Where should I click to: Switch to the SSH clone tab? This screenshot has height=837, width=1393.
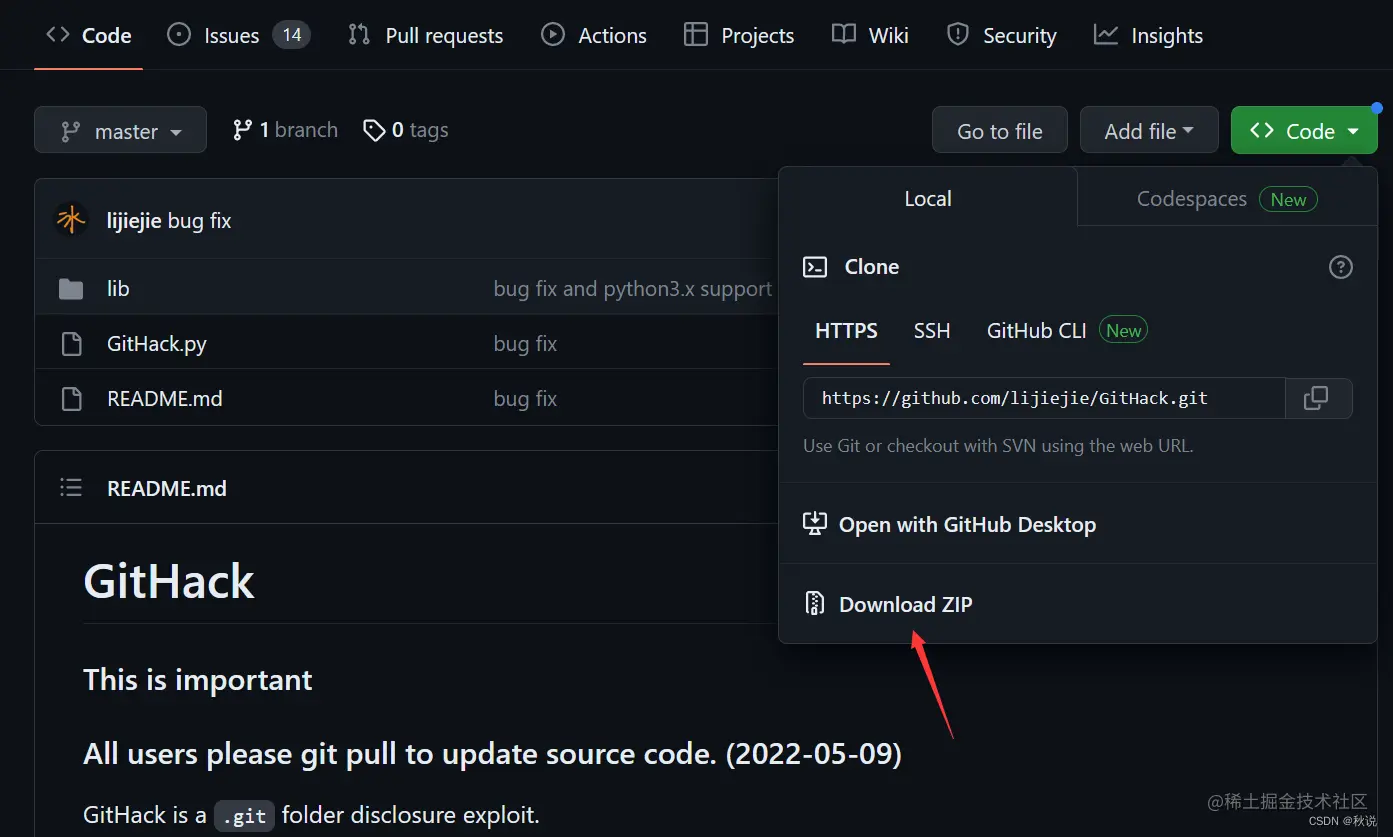click(932, 330)
